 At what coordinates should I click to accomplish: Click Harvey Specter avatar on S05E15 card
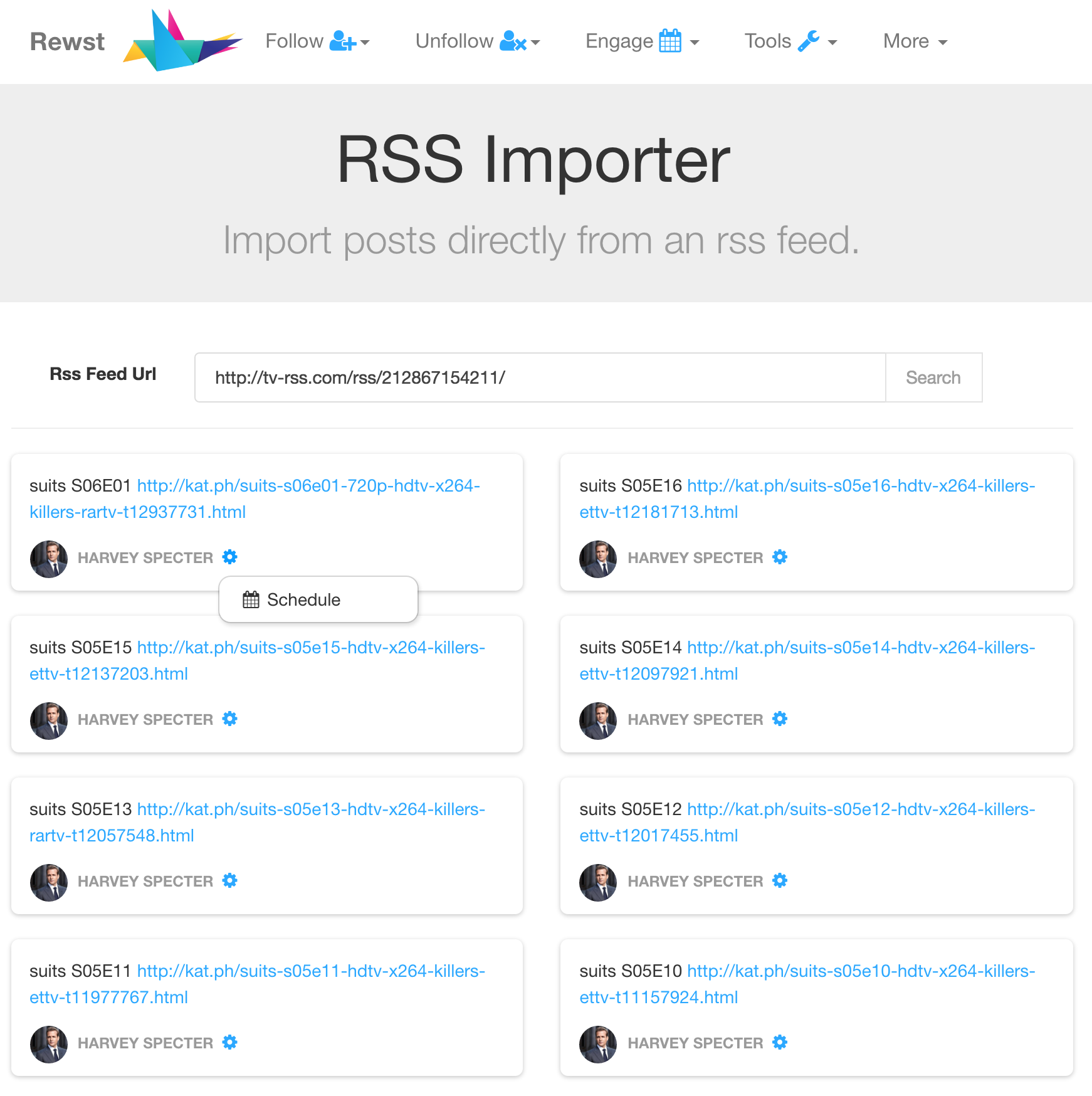(x=49, y=720)
